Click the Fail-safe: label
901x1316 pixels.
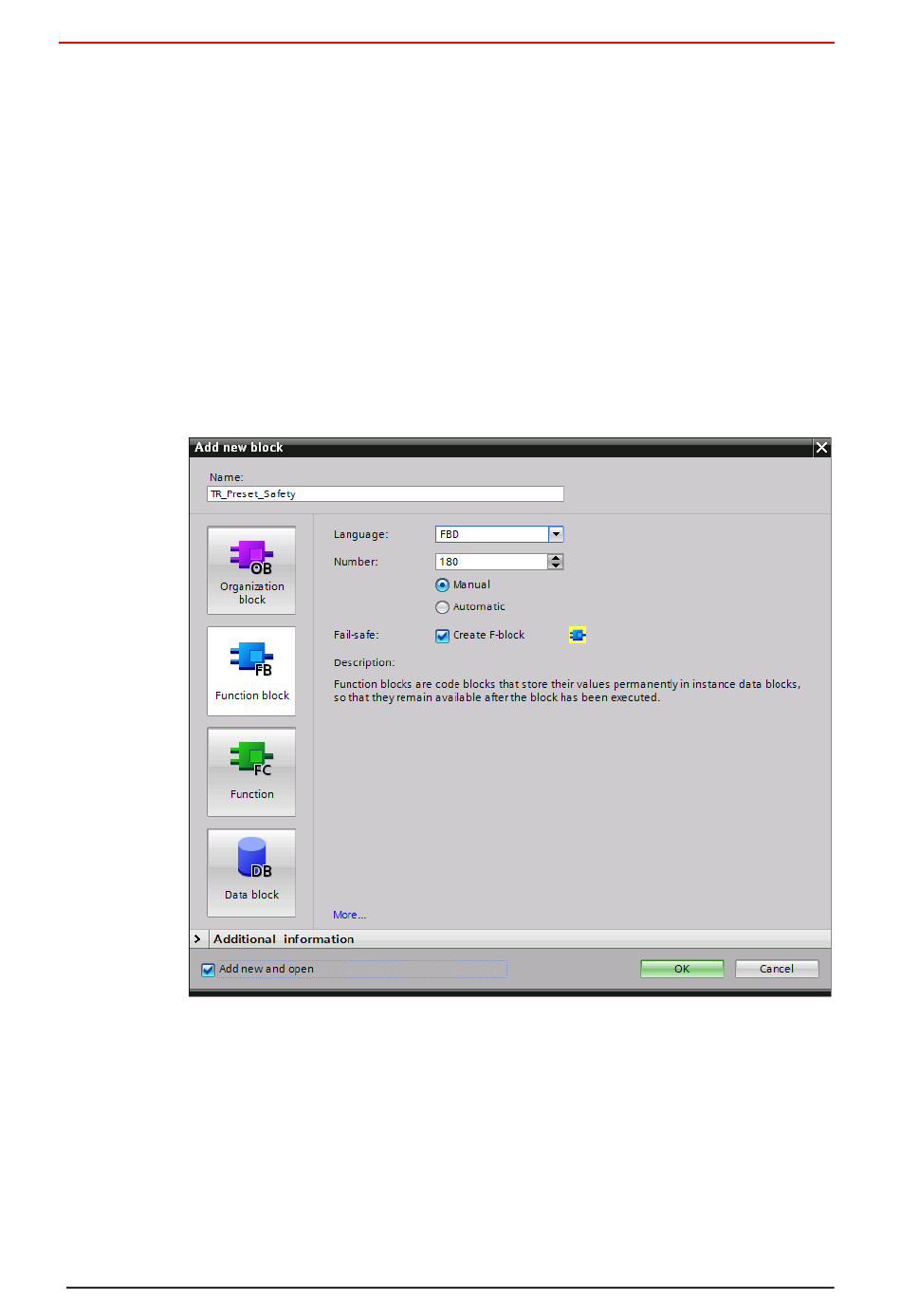(357, 635)
